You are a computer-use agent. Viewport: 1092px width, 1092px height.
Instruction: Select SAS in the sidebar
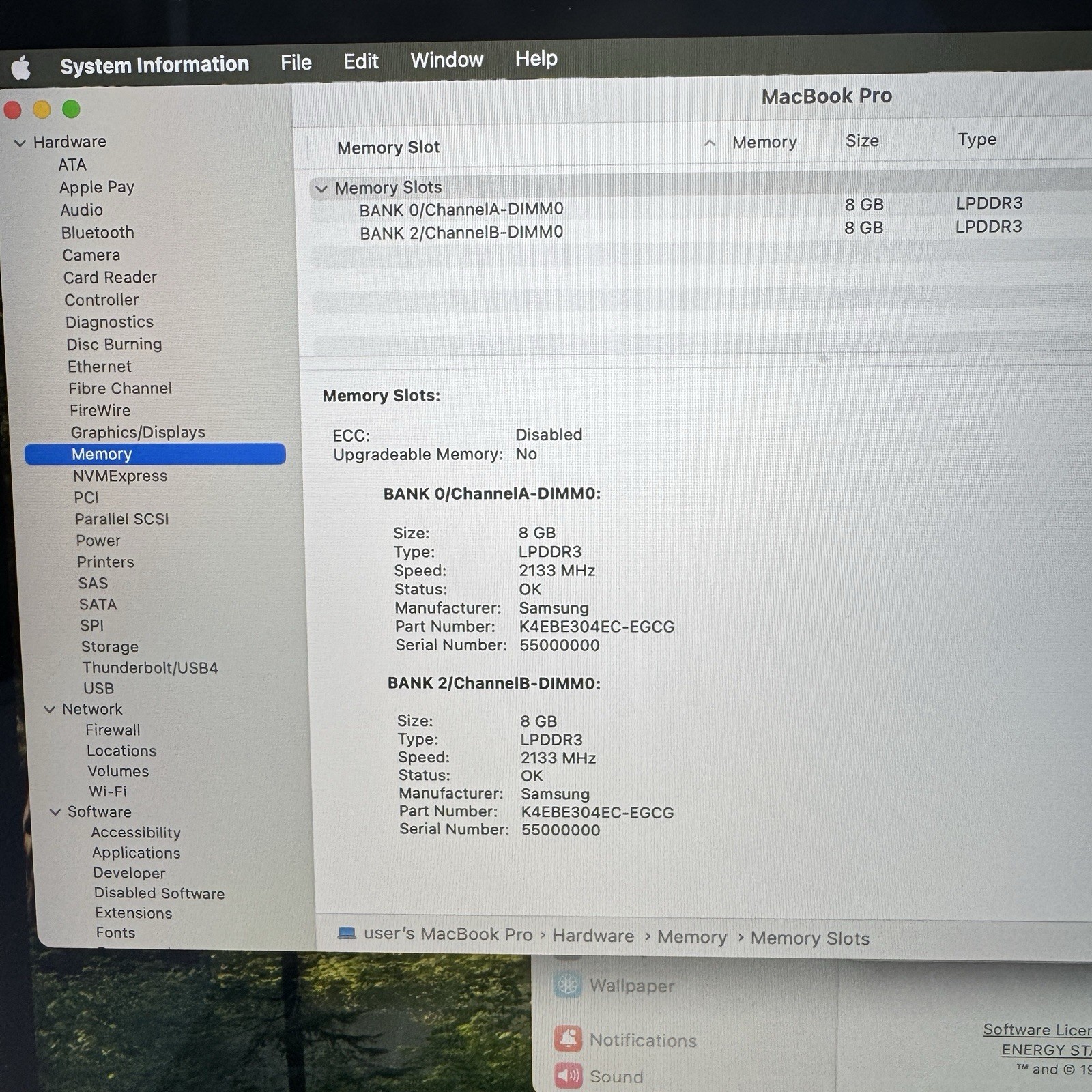click(94, 583)
